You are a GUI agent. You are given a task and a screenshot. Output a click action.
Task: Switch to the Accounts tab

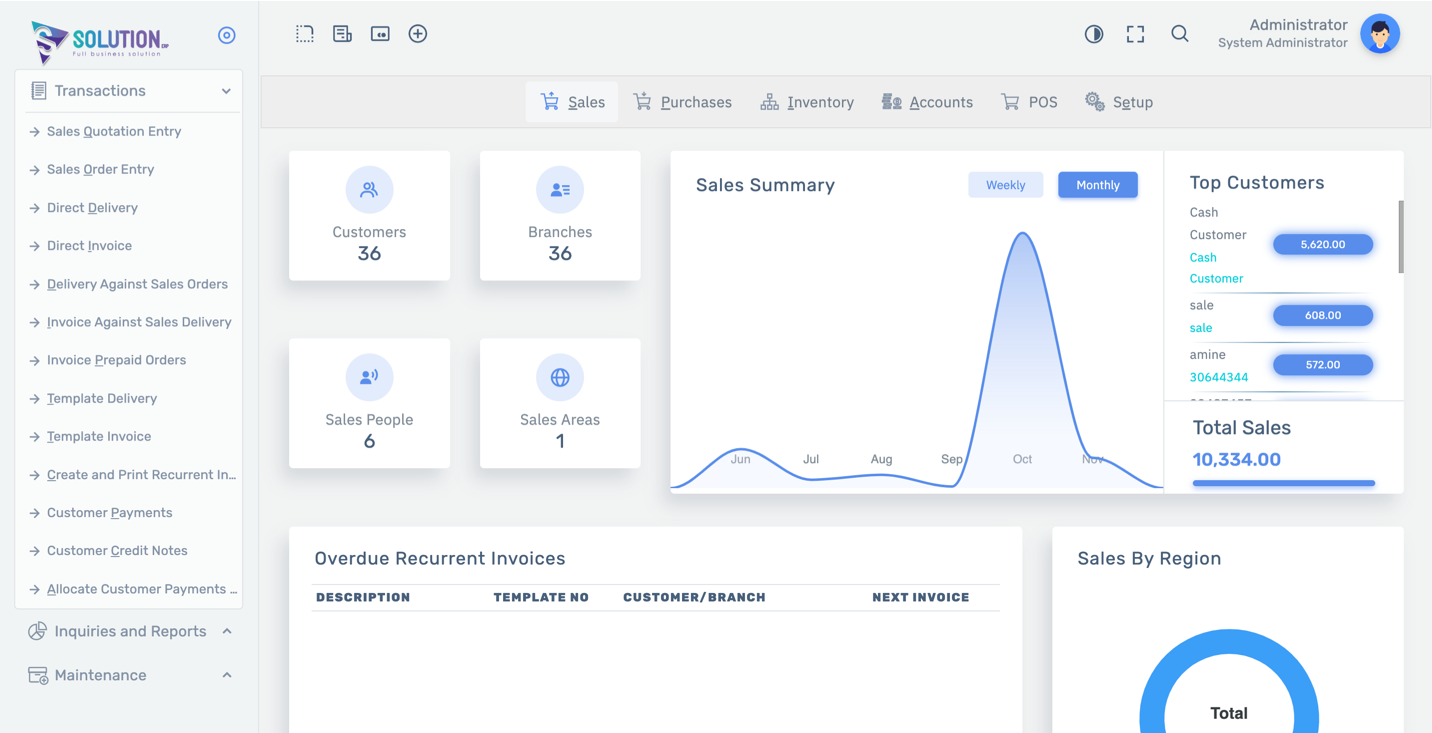[x=927, y=102]
